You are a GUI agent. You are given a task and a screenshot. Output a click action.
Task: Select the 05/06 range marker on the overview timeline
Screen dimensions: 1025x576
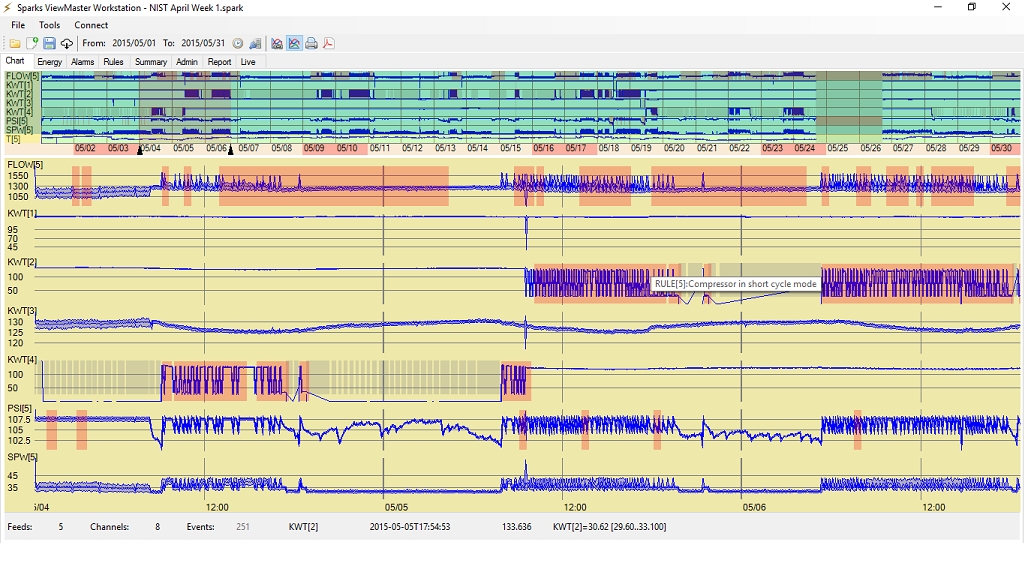coord(230,150)
